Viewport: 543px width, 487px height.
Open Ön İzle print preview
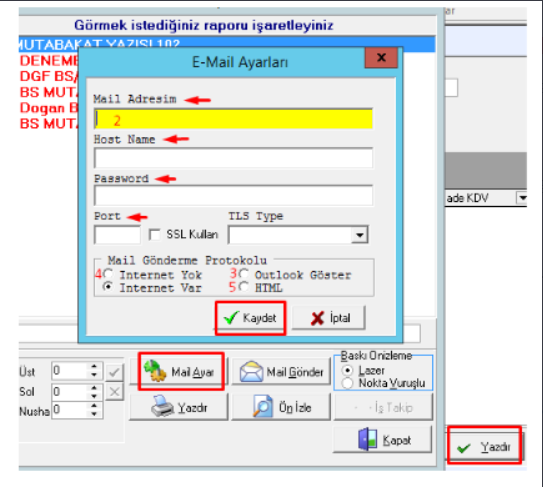point(281,407)
